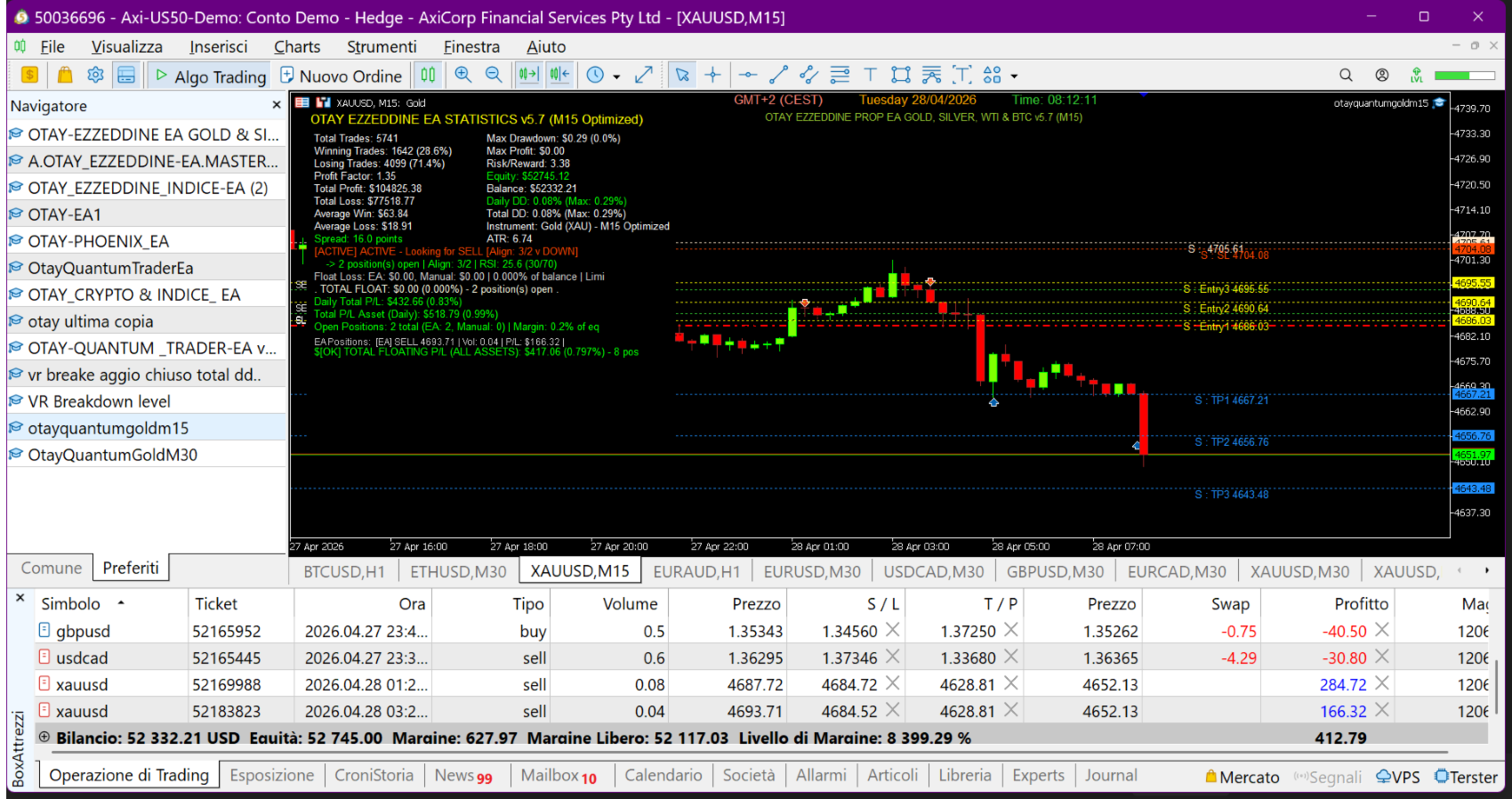Open the gear settings icon in toolbar
Viewport: 1512px width, 799px height.
[x=95, y=76]
